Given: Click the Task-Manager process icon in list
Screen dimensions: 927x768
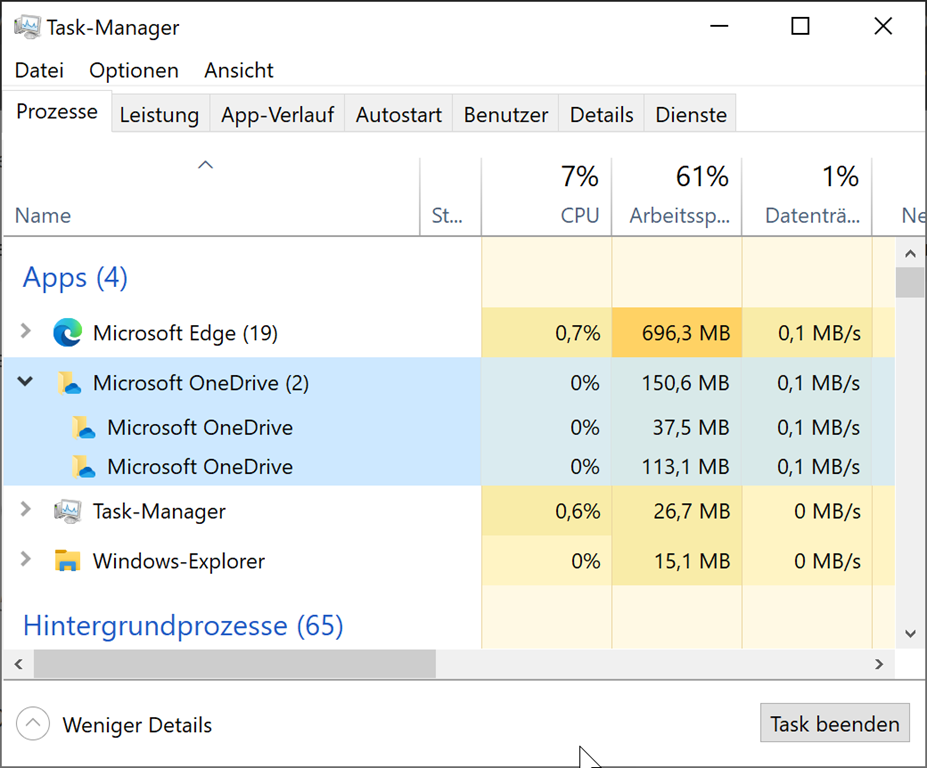Looking at the screenshot, I should (x=67, y=512).
